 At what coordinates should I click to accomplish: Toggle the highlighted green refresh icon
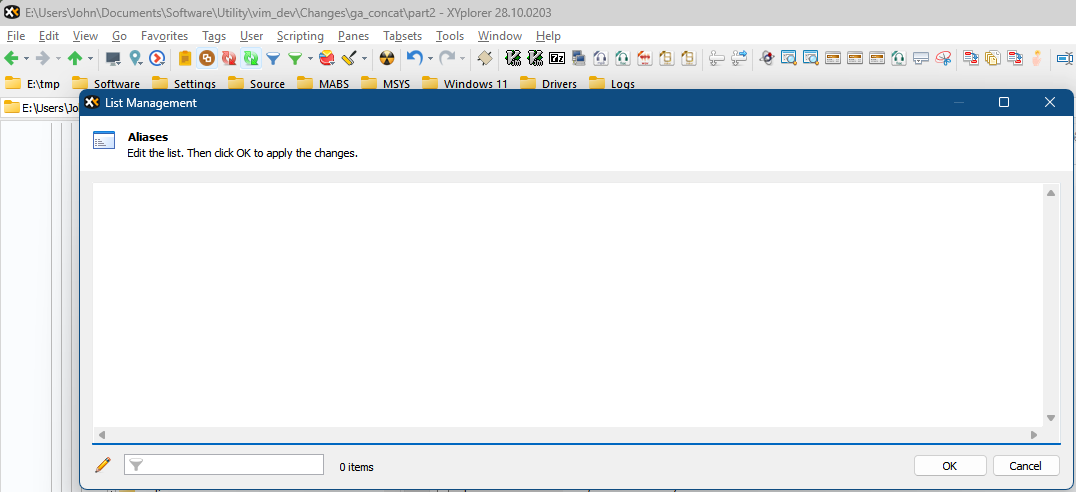click(x=250, y=58)
